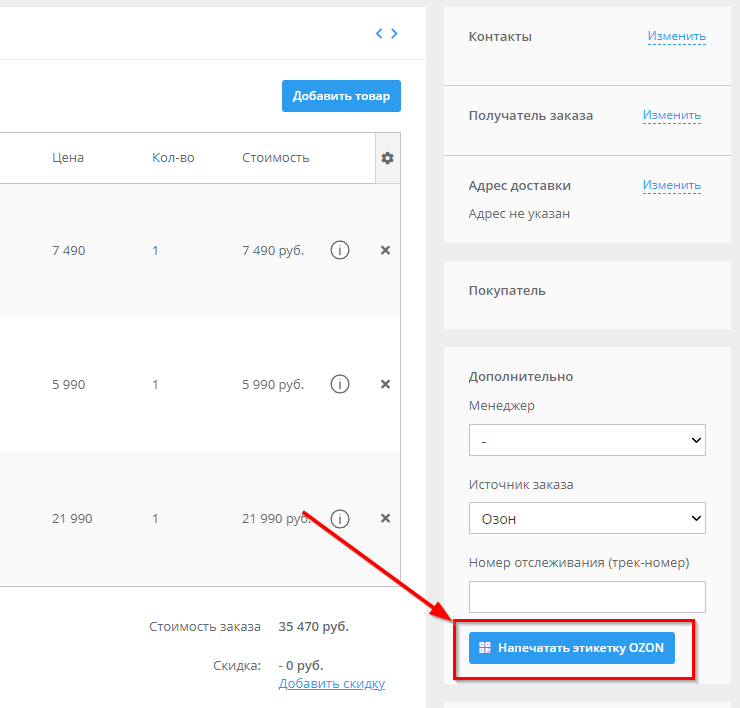Click the tracking number input field
Image resolution: width=740 pixels, height=708 pixels.
[x=587, y=596]
